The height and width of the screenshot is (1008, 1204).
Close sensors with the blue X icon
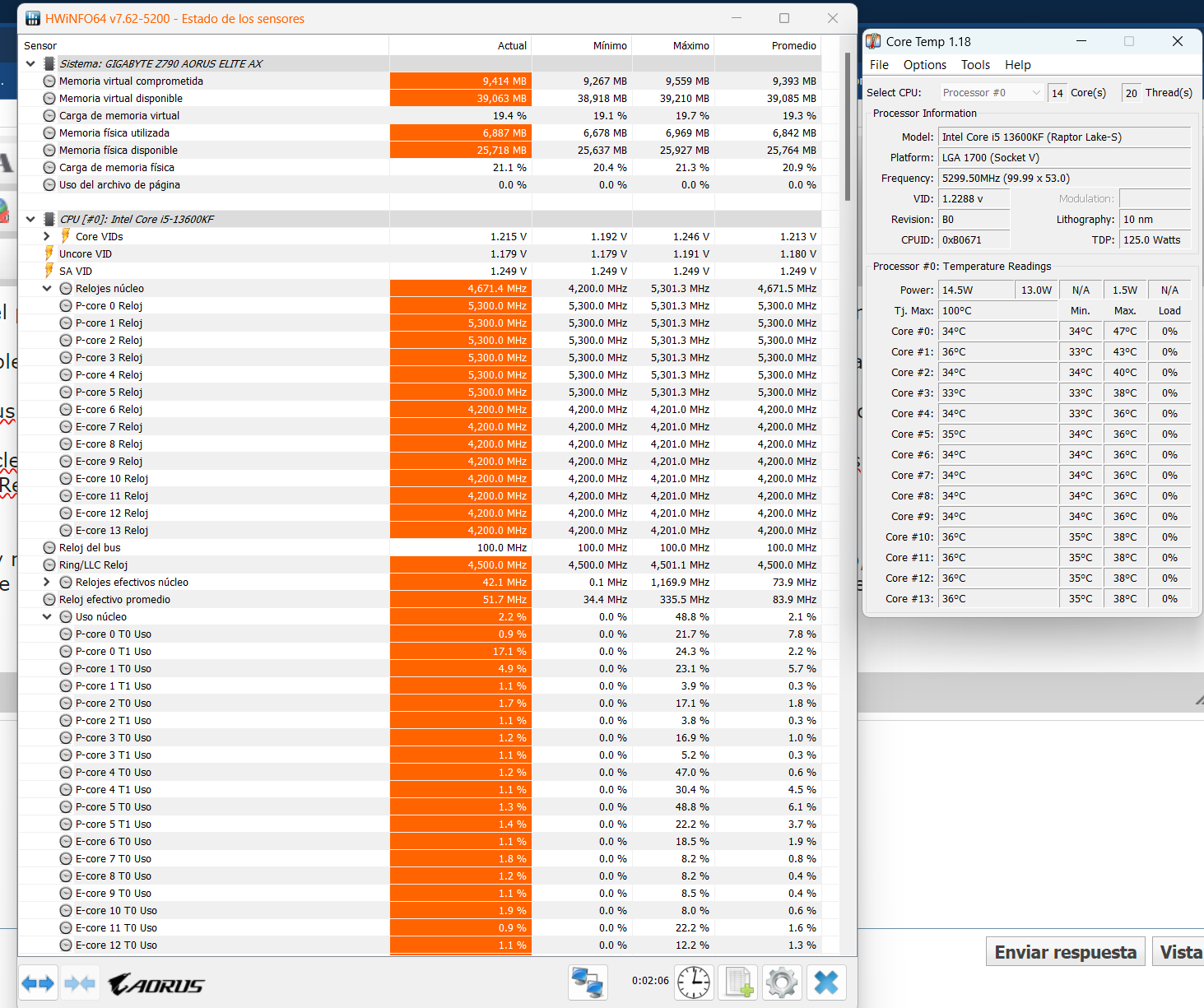tap(826, 982)
